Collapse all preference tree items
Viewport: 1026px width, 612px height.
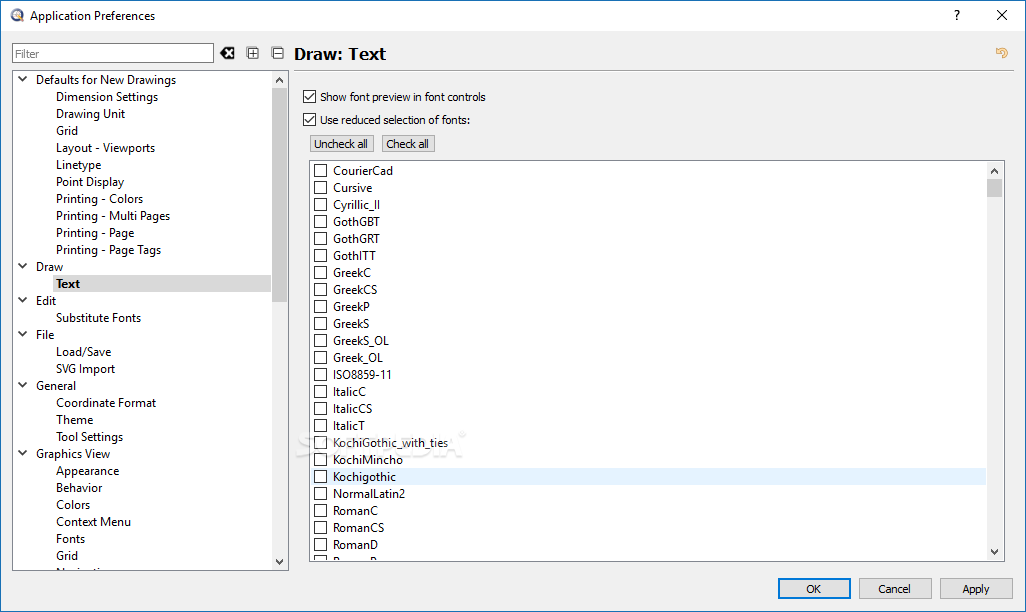(278, 53)
